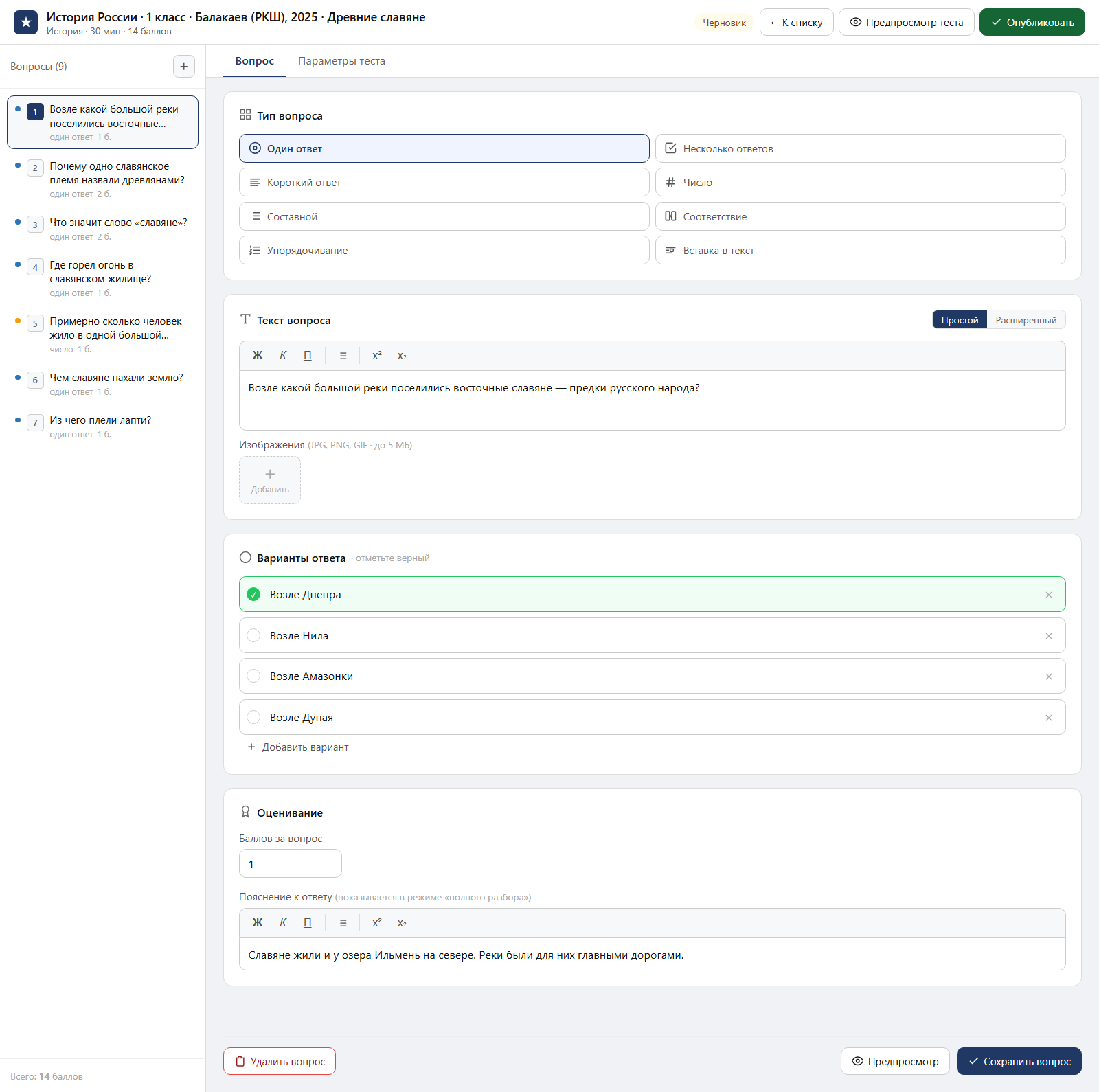The width and height of the screenshot is (1099, 1092).
Task: Apply superscript in question text toolbar
Action: point(377,356)
